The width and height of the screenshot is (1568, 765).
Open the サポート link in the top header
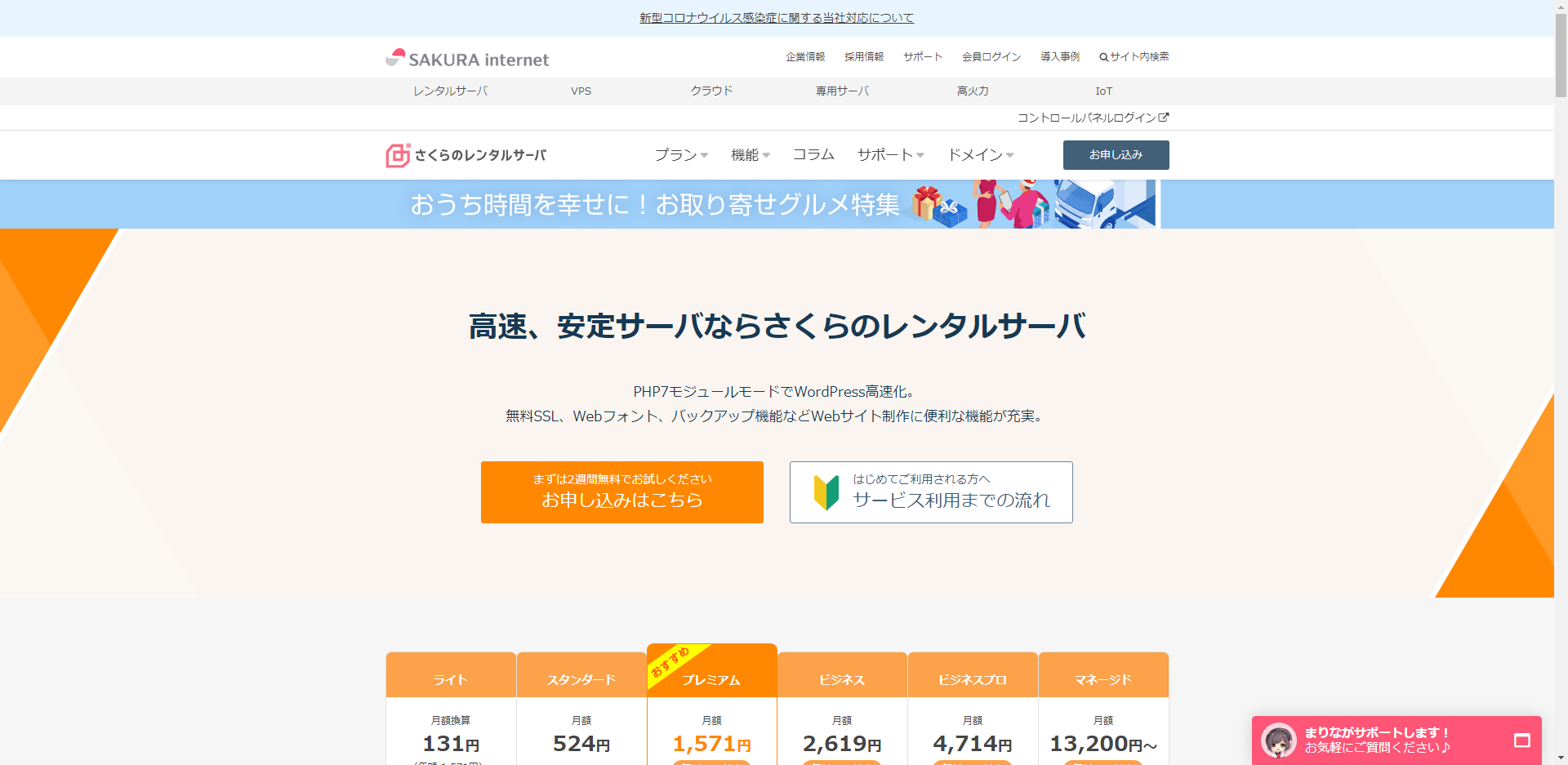tap(923, 57)
